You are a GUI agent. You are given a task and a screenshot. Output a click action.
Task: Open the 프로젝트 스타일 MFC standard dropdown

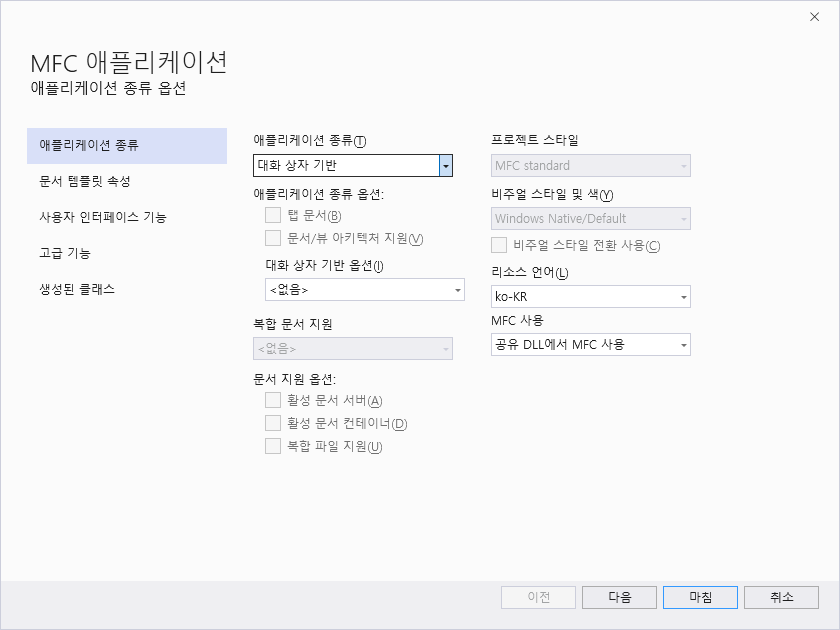coord(590,166)
